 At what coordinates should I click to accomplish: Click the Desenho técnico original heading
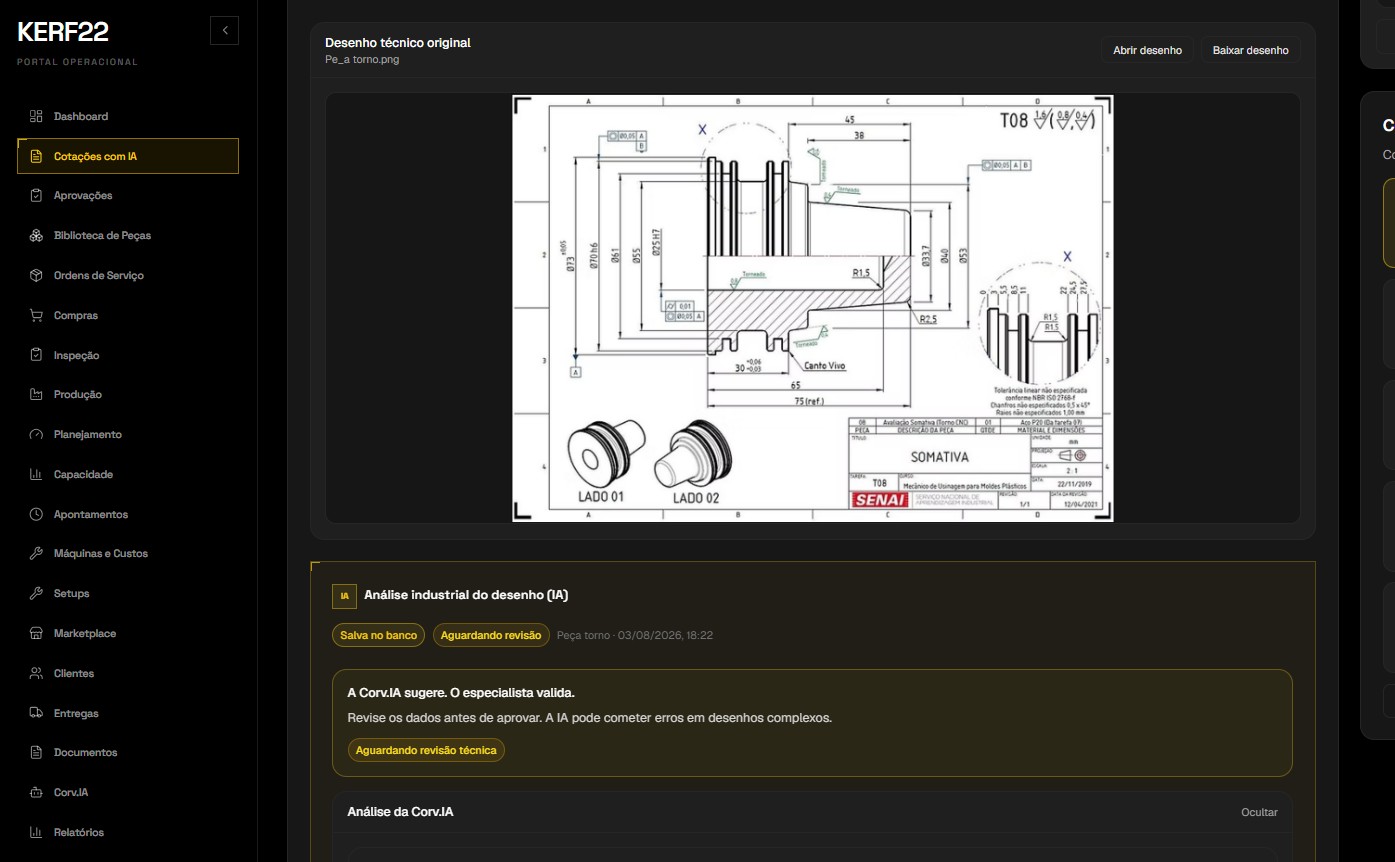pos(397,43)
